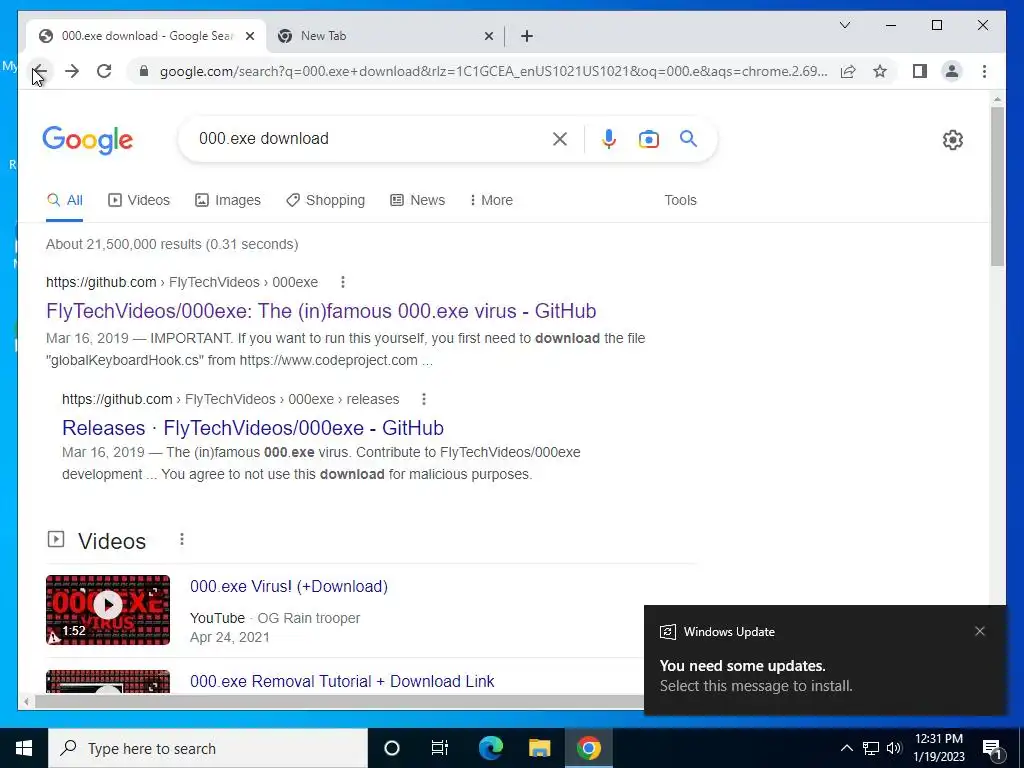
Task: Open the Action Center notifications icon
Action: (x=992, y=748)
